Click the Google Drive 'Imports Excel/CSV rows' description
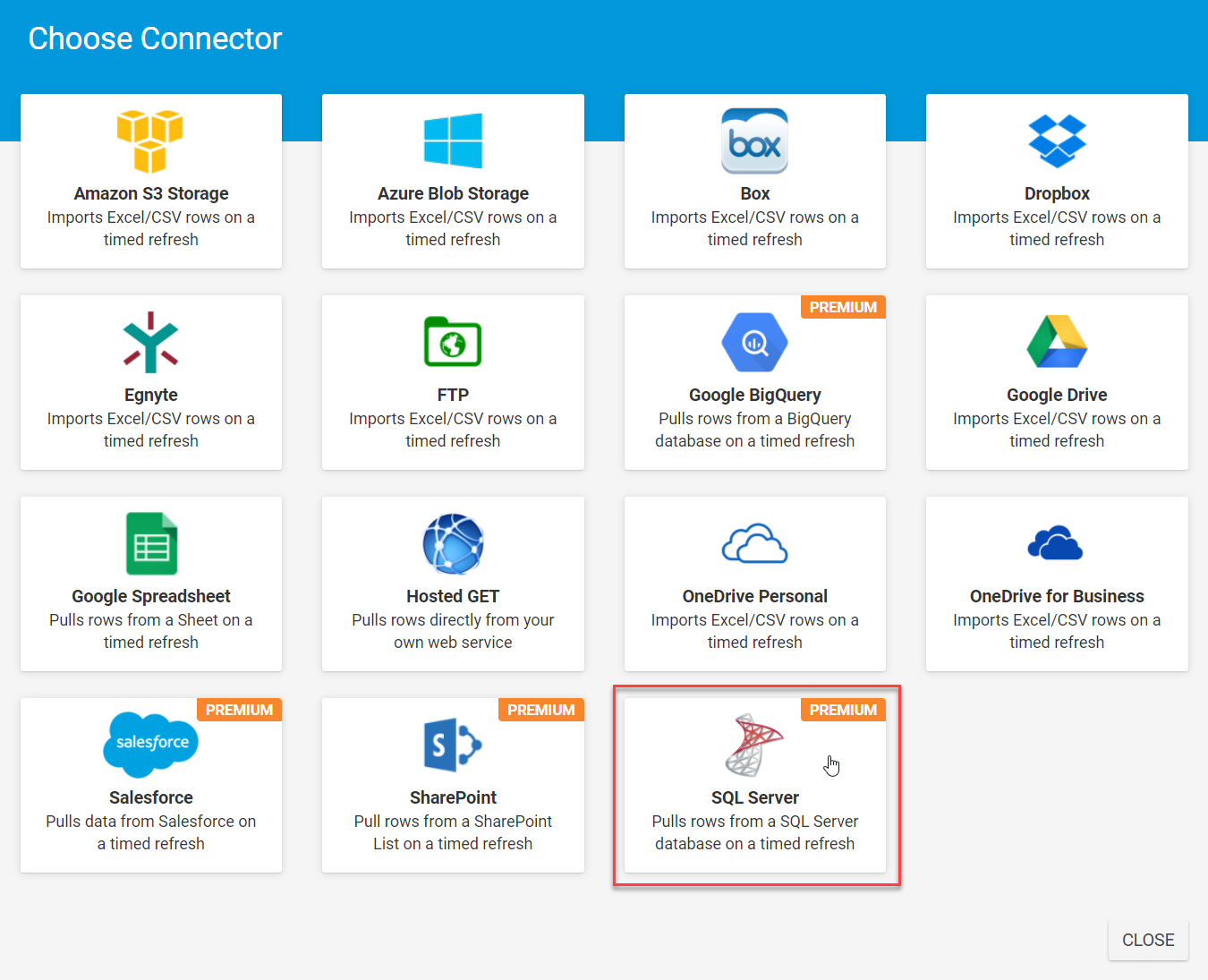This screenshot has width=1208, height=980. click(1057, 430)
